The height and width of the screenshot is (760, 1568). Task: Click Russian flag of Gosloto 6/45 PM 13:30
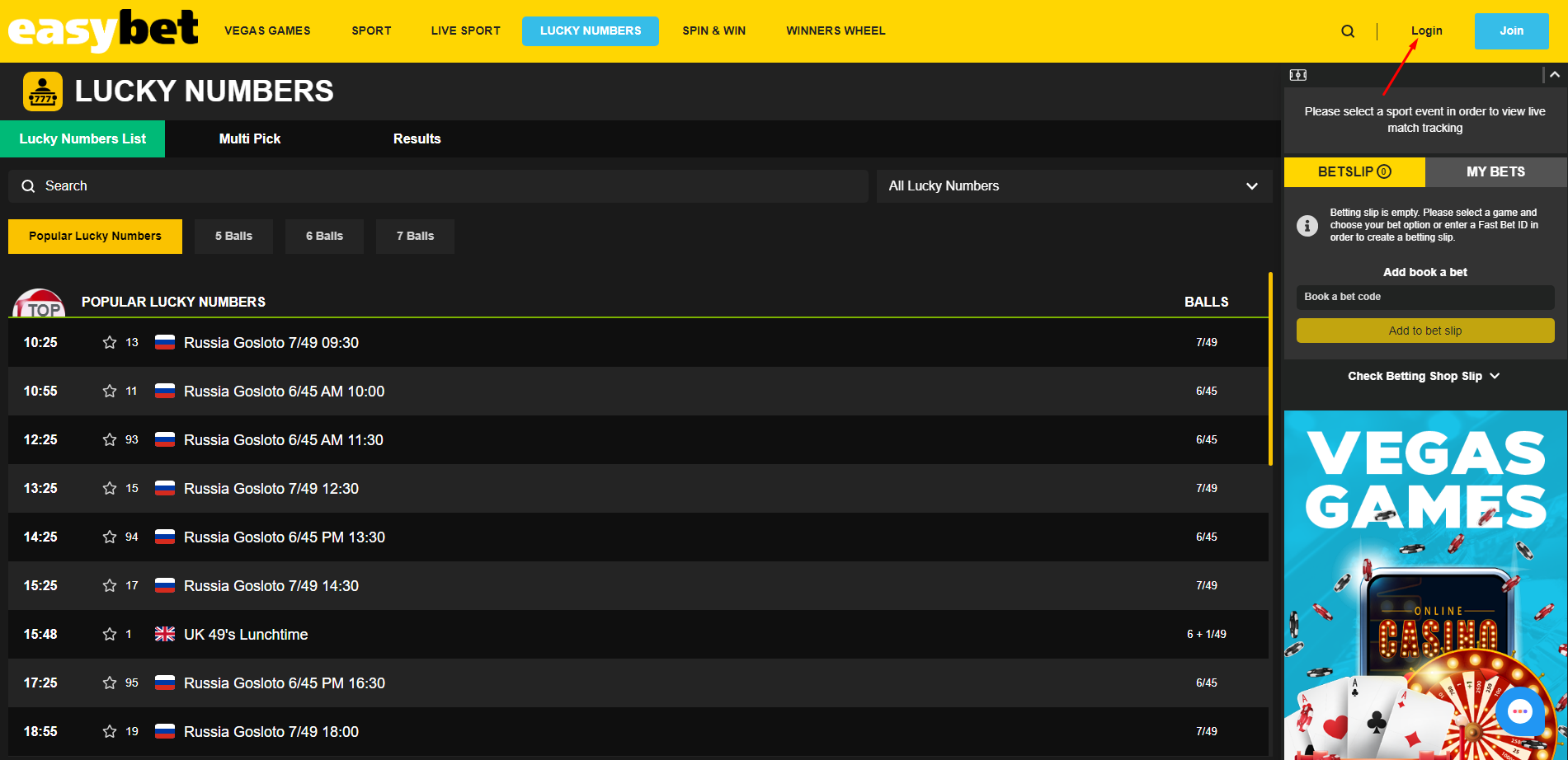[165, 537]
